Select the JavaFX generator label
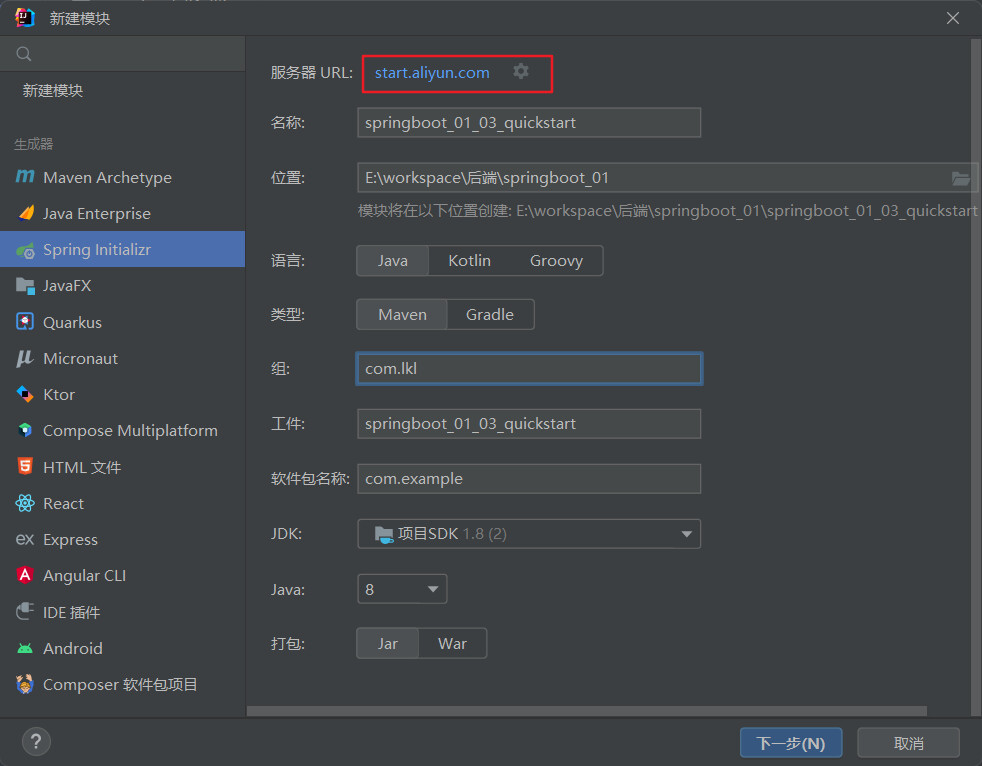The height and width of the screenshot is (766, 982). click(x=67, y=286)
